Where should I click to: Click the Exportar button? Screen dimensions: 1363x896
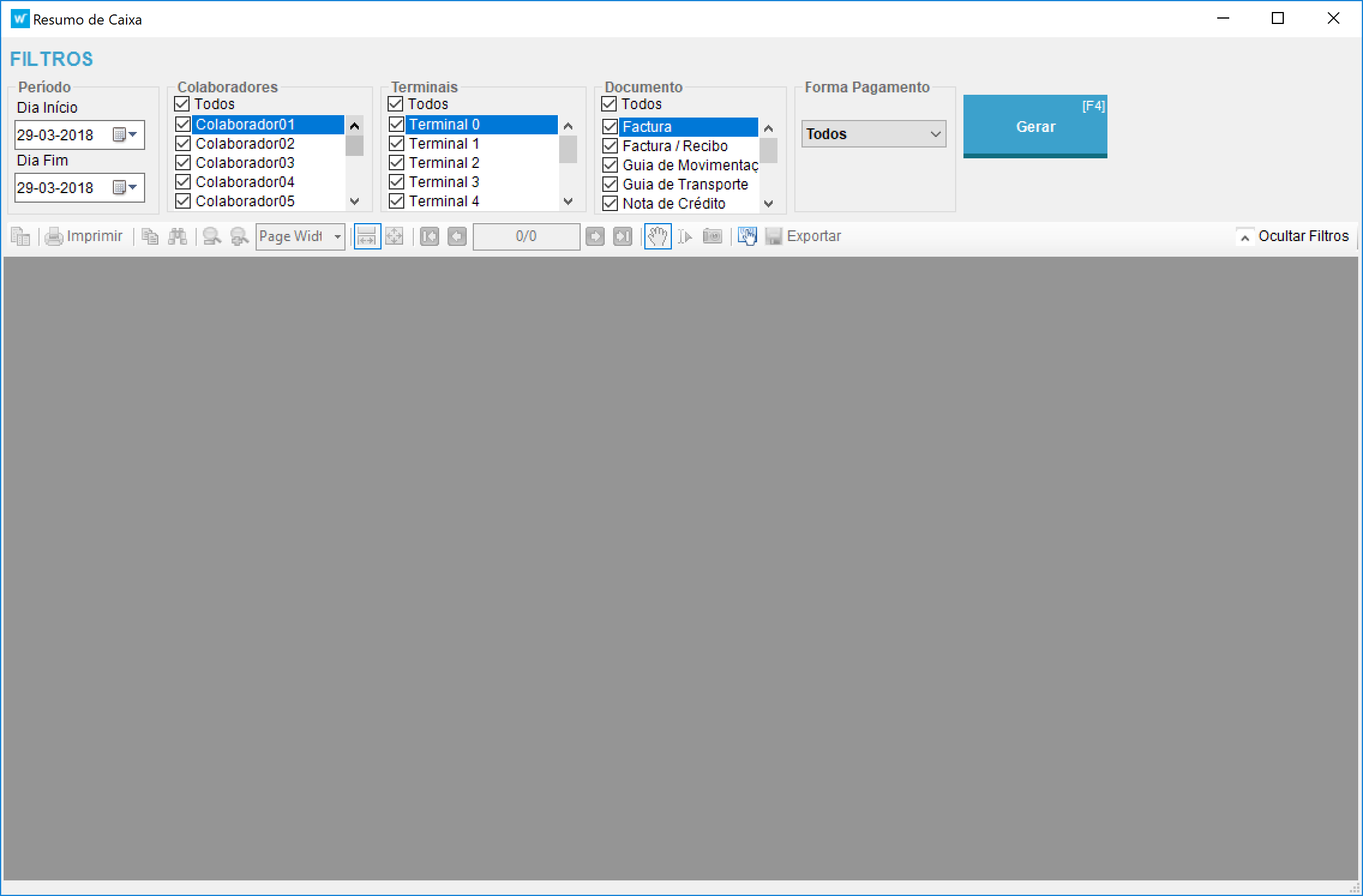[x=804, y=237]
